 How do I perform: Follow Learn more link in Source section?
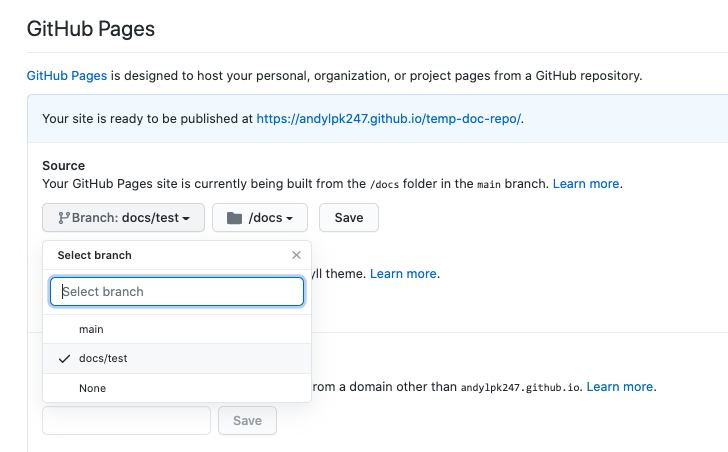586,184
